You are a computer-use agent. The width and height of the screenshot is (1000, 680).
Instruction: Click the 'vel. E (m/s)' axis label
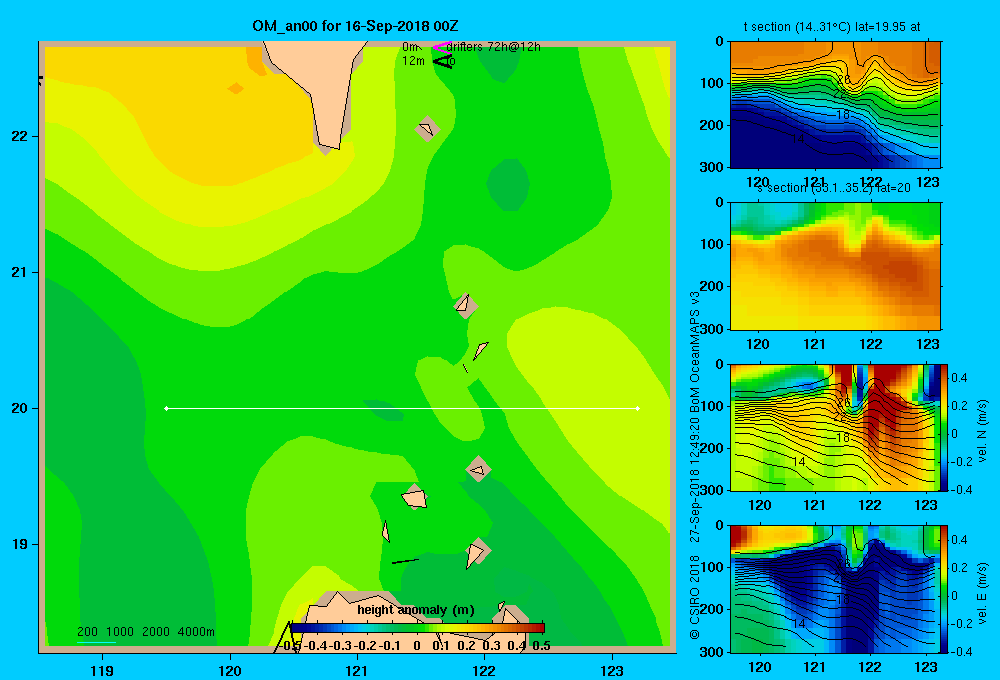coord(983,593)
